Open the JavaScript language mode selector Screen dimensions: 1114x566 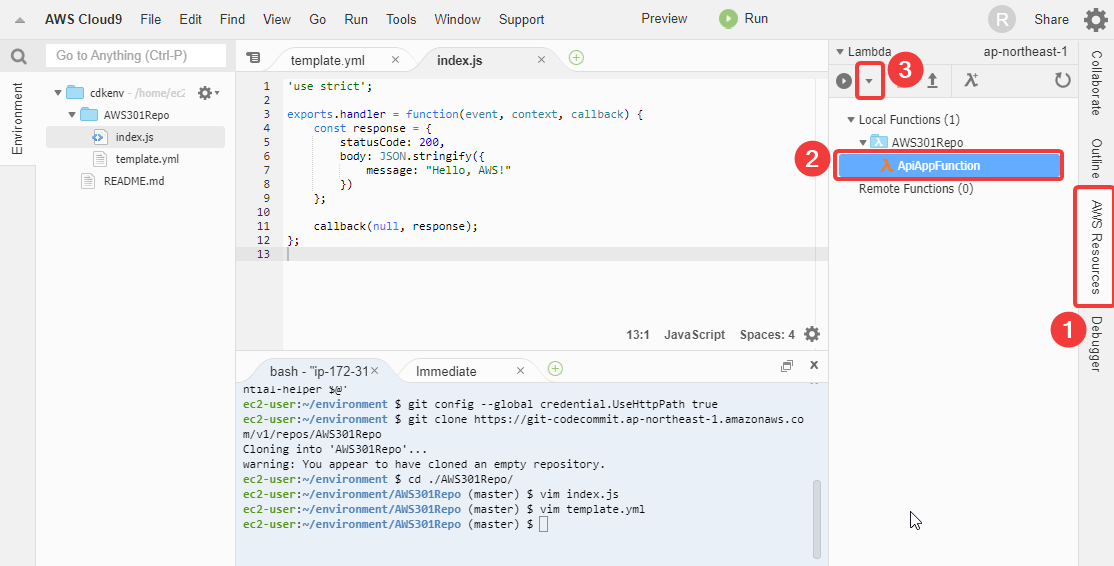[x=695, y=334]
